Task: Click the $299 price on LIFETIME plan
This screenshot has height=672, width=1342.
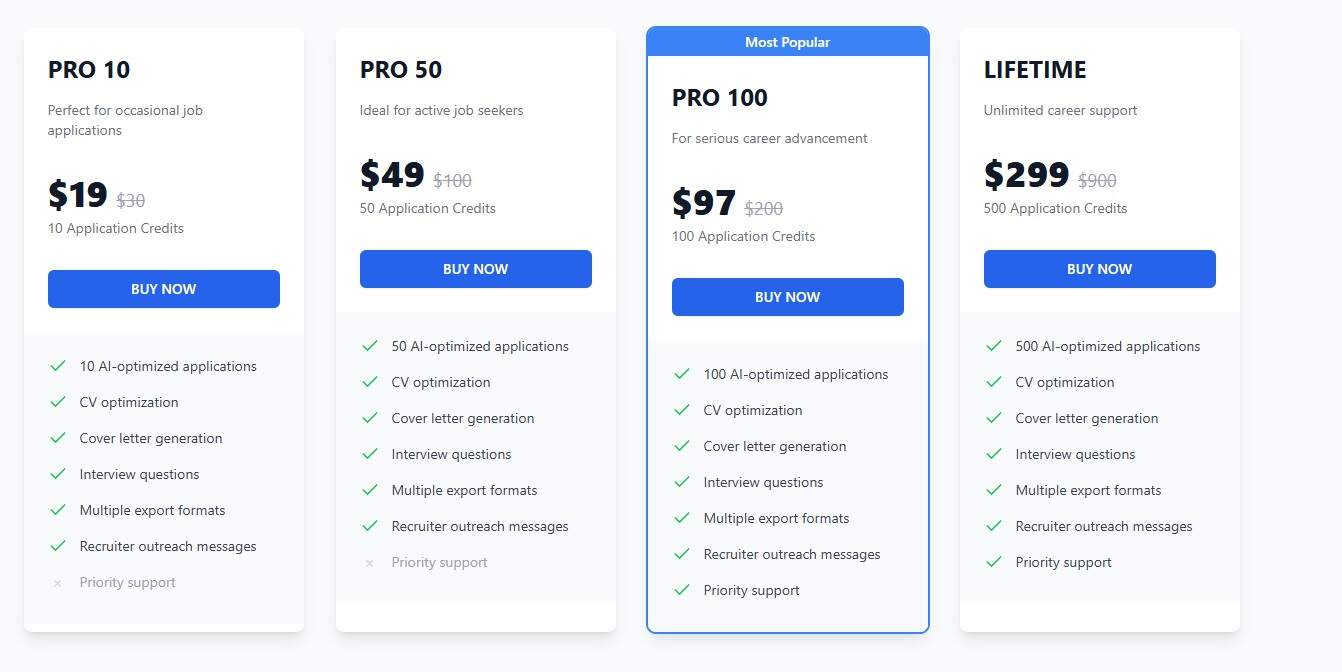Action: [x=1026, y=175]
